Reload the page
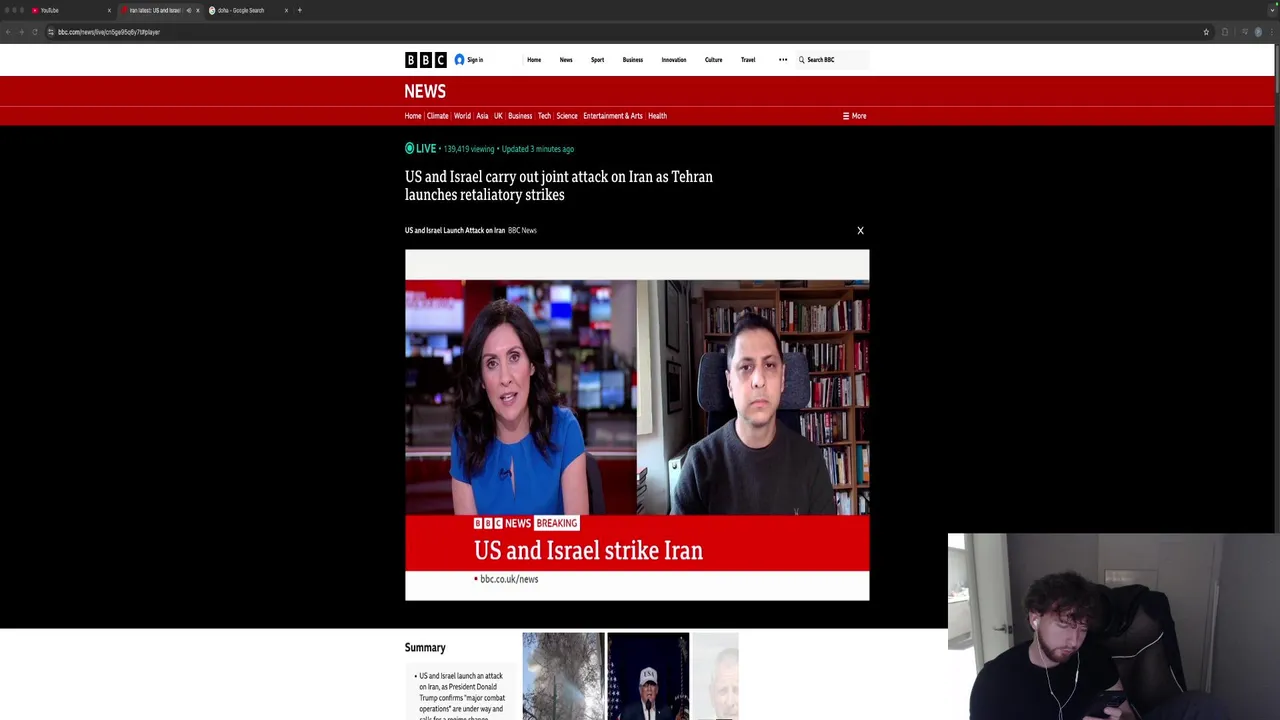Screen dimensions: 1280x720 coord(35,32)
